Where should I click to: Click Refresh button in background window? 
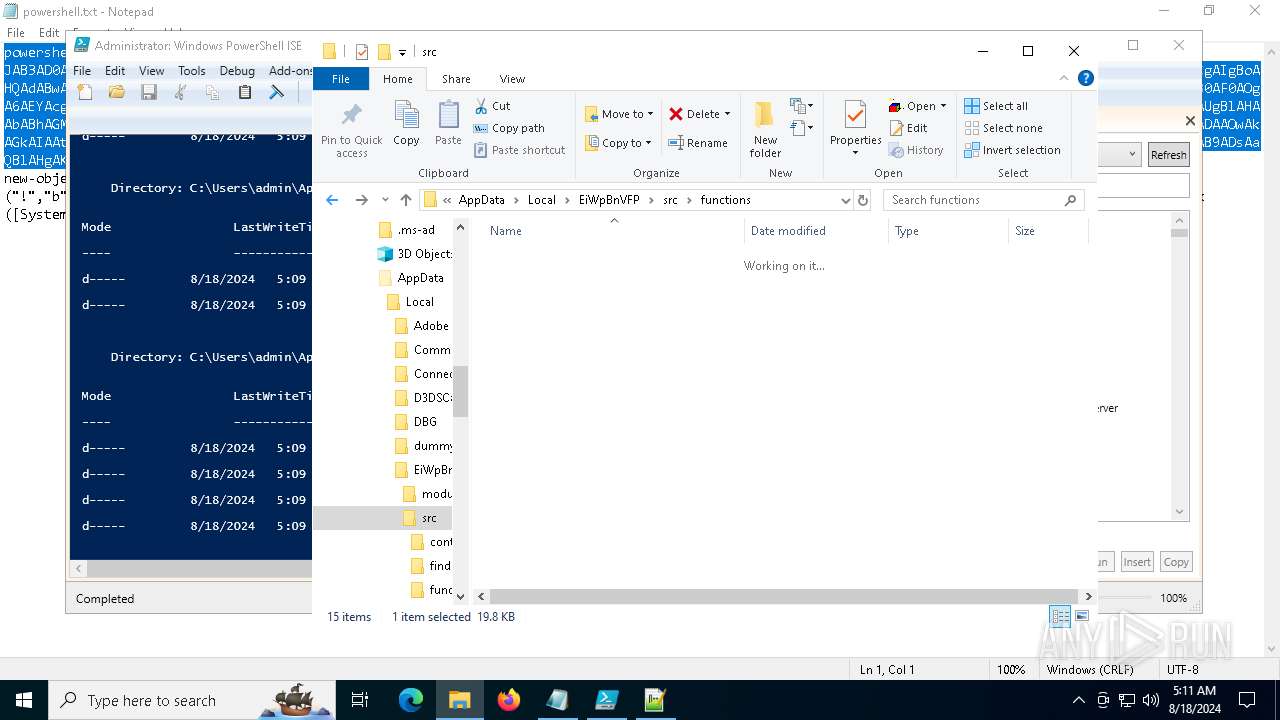pos(1168,155)
